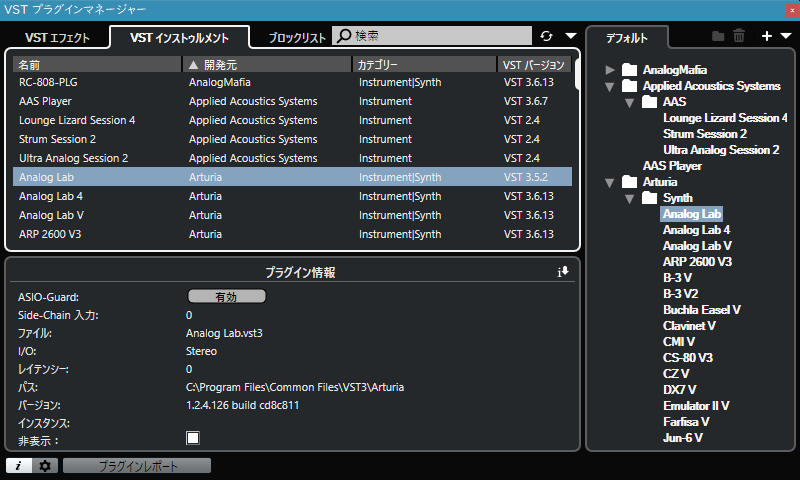Select CMI V in collection tree
The image size is (800, 480).
(x=679, y=342)
